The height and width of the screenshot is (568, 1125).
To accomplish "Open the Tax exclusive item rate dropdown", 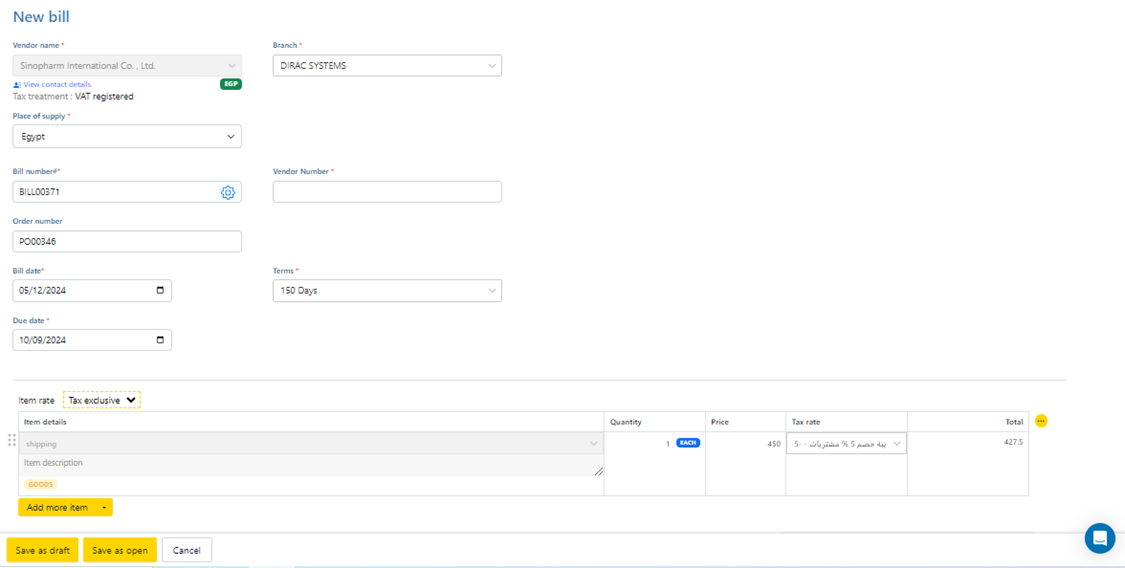I will point(102,400).
